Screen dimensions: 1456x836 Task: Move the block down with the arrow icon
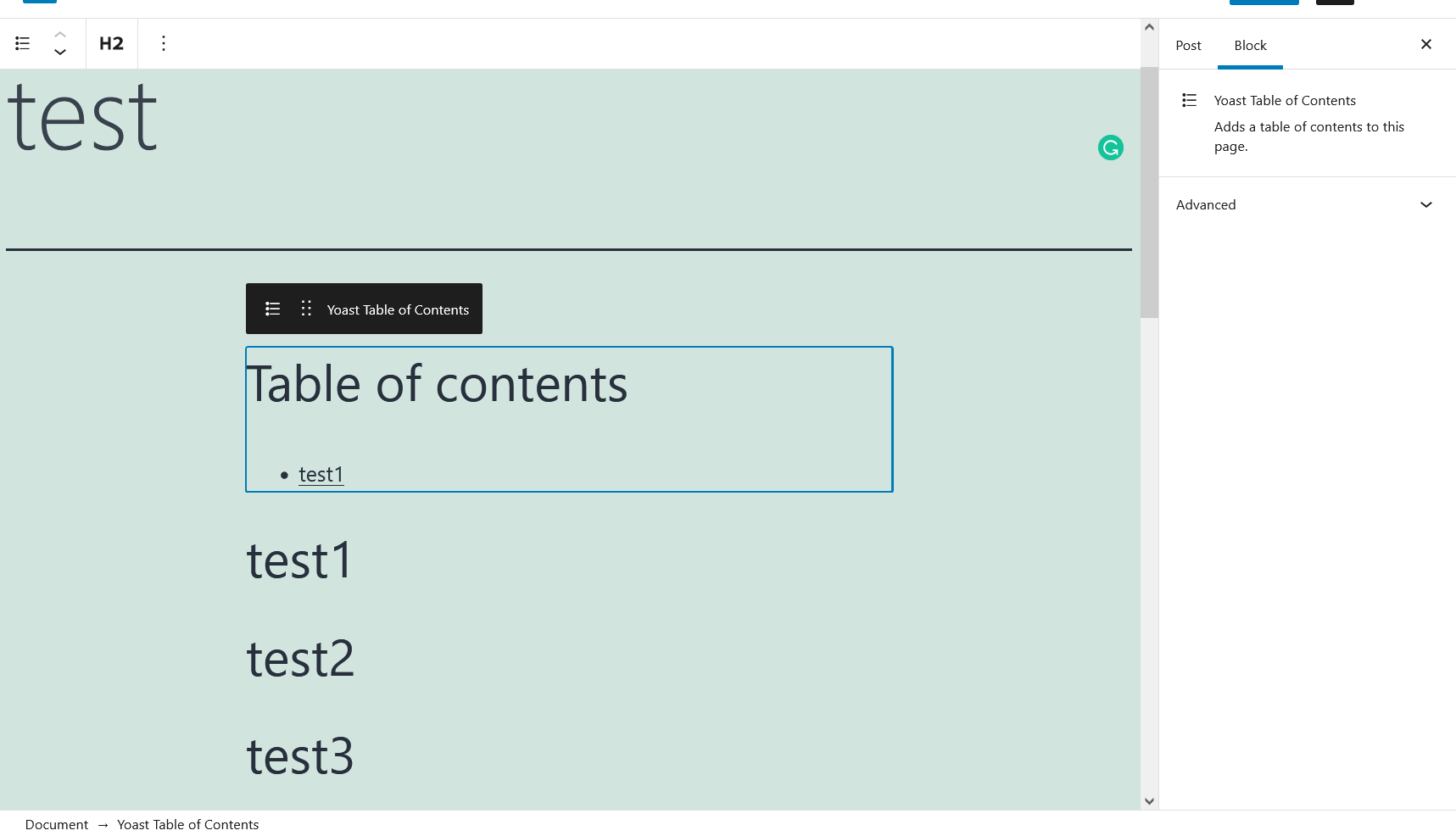tap(60, 53)
